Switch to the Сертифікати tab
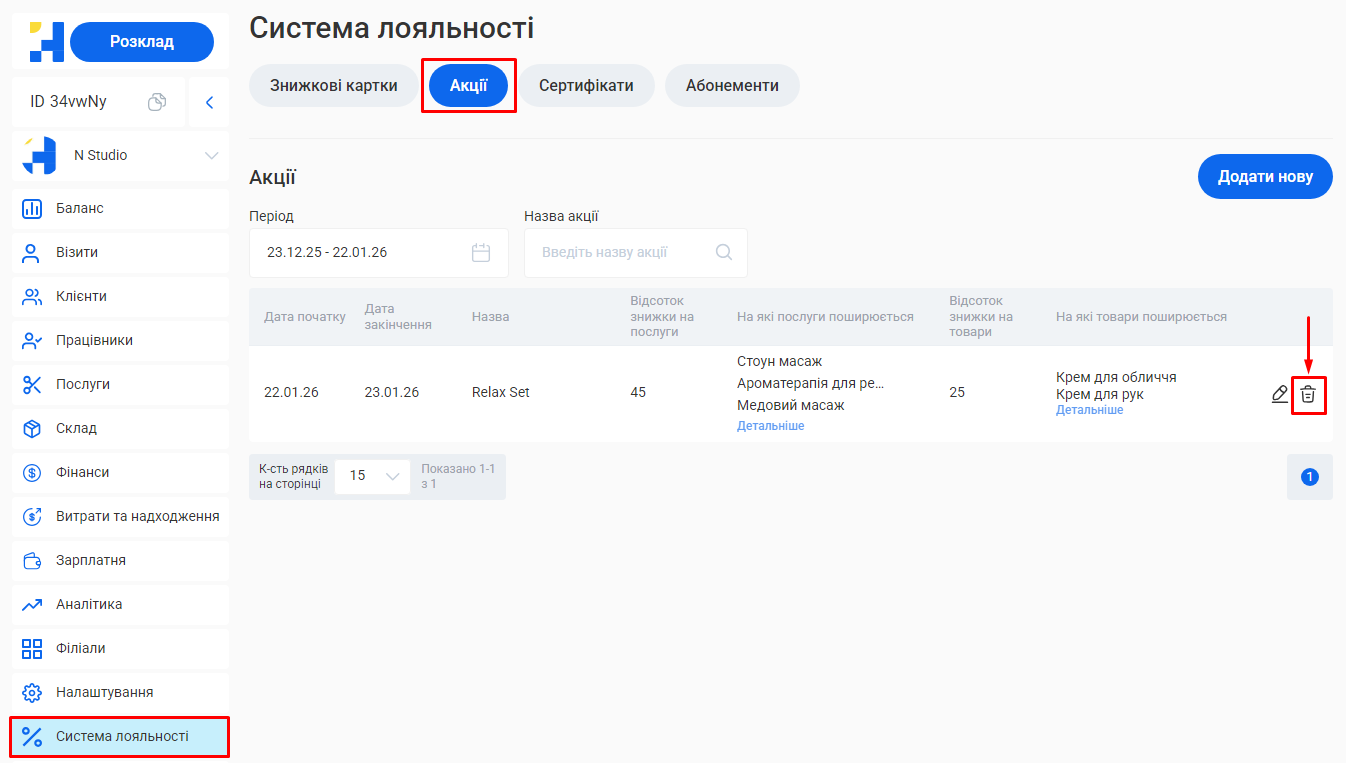Viewport: 1346px width, 763px height. pyautogui.click(x=586, y=85)
